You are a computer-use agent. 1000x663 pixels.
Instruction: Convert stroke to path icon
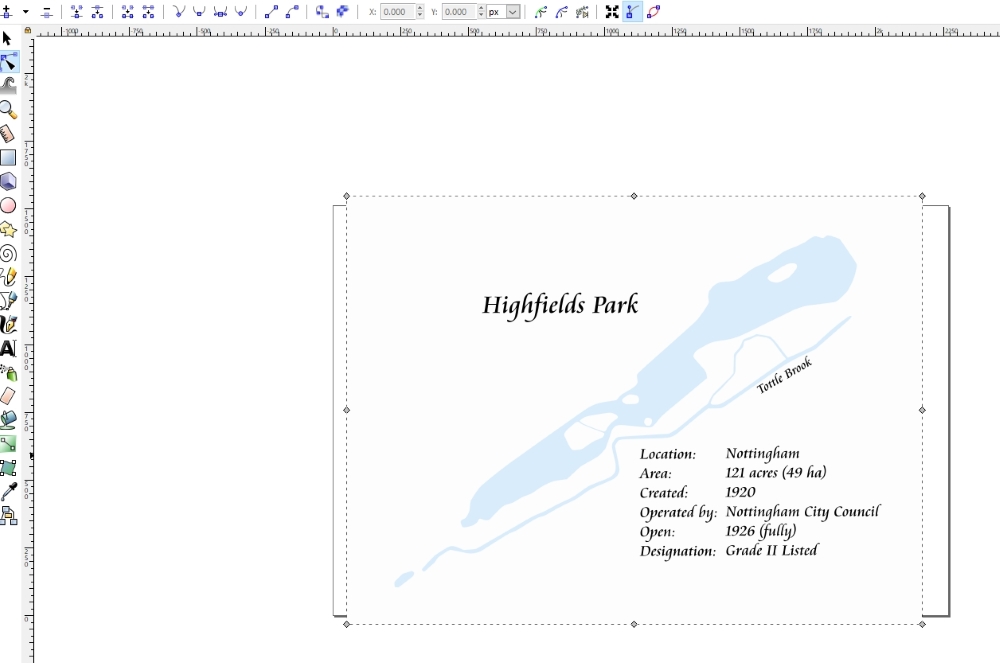343,11
